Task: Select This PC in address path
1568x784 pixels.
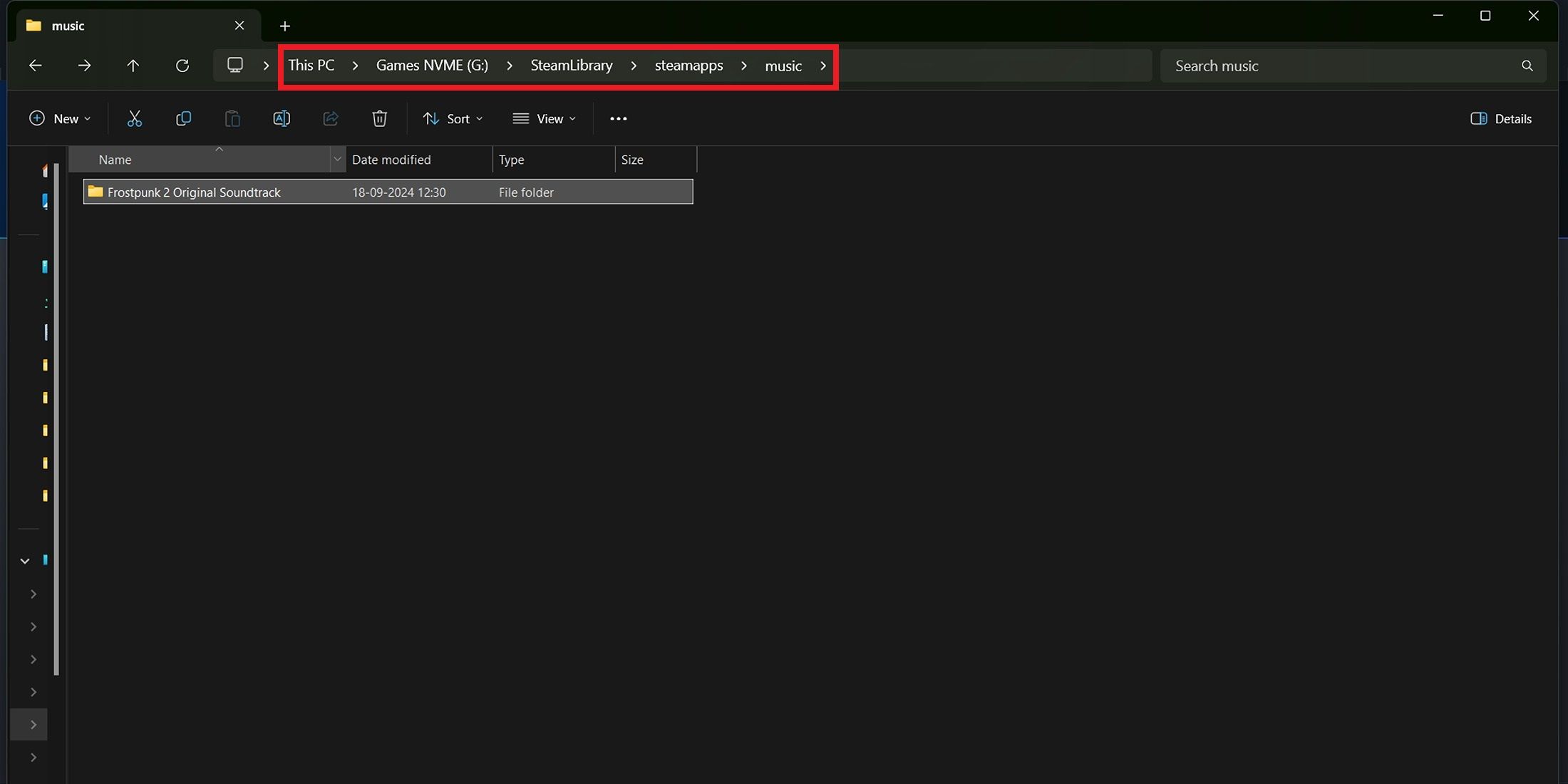Action: click(x=311, y=66)
